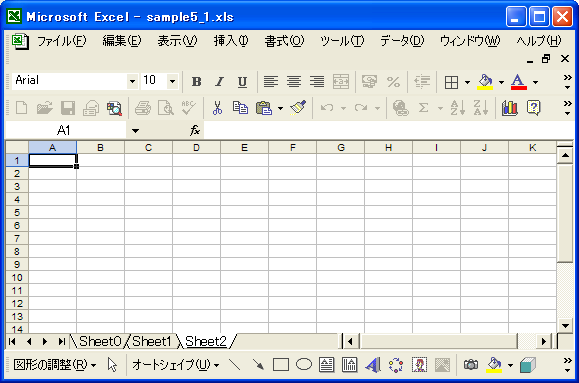Open font size 10 dropdown
Image resolution: width=579 pixels, height=383 pixels.
(172, 81)
